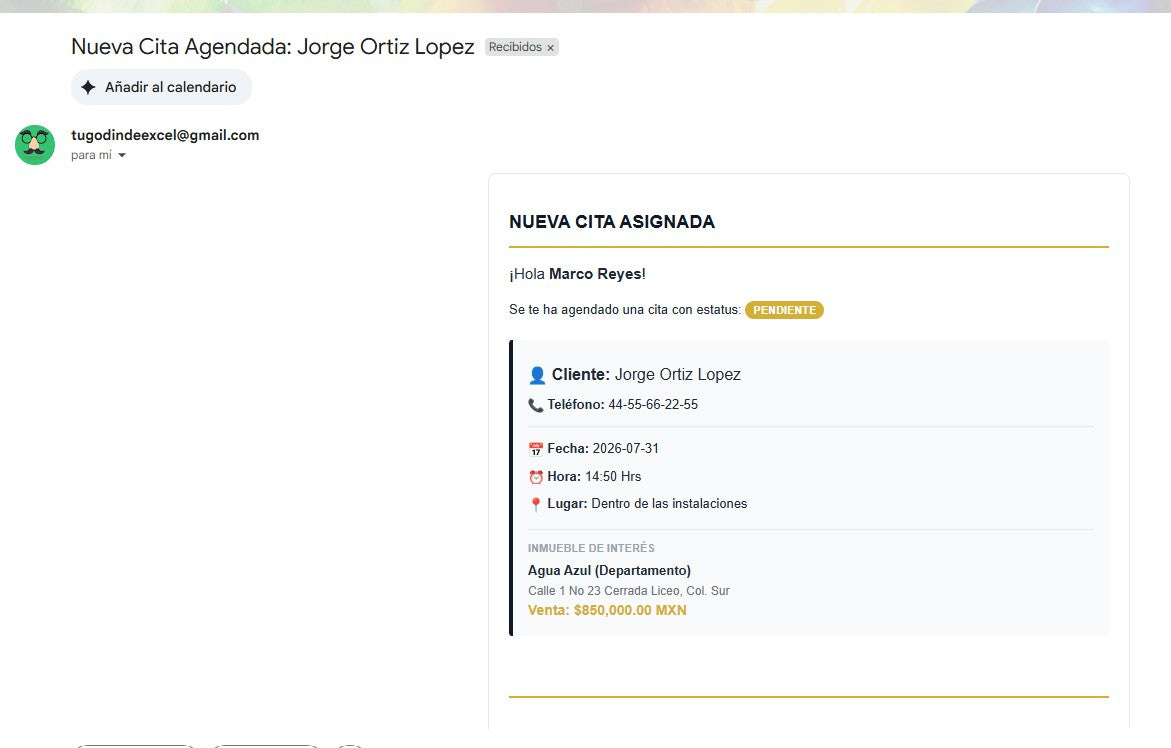1171x748 pixels.
Task: Click the NUEVA CITA ASIGNADA heading
Action: tap(612, 222)
